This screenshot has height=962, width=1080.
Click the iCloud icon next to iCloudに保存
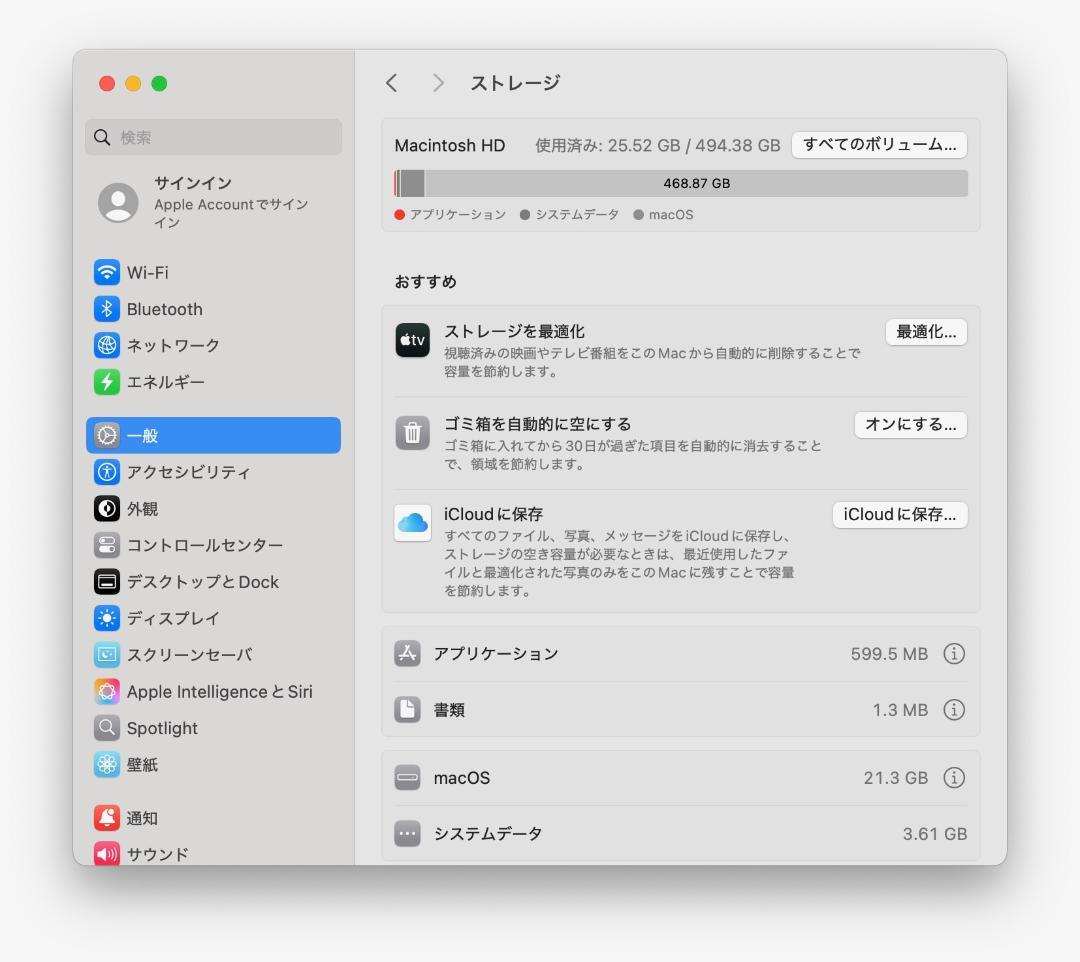pos(412,521)
